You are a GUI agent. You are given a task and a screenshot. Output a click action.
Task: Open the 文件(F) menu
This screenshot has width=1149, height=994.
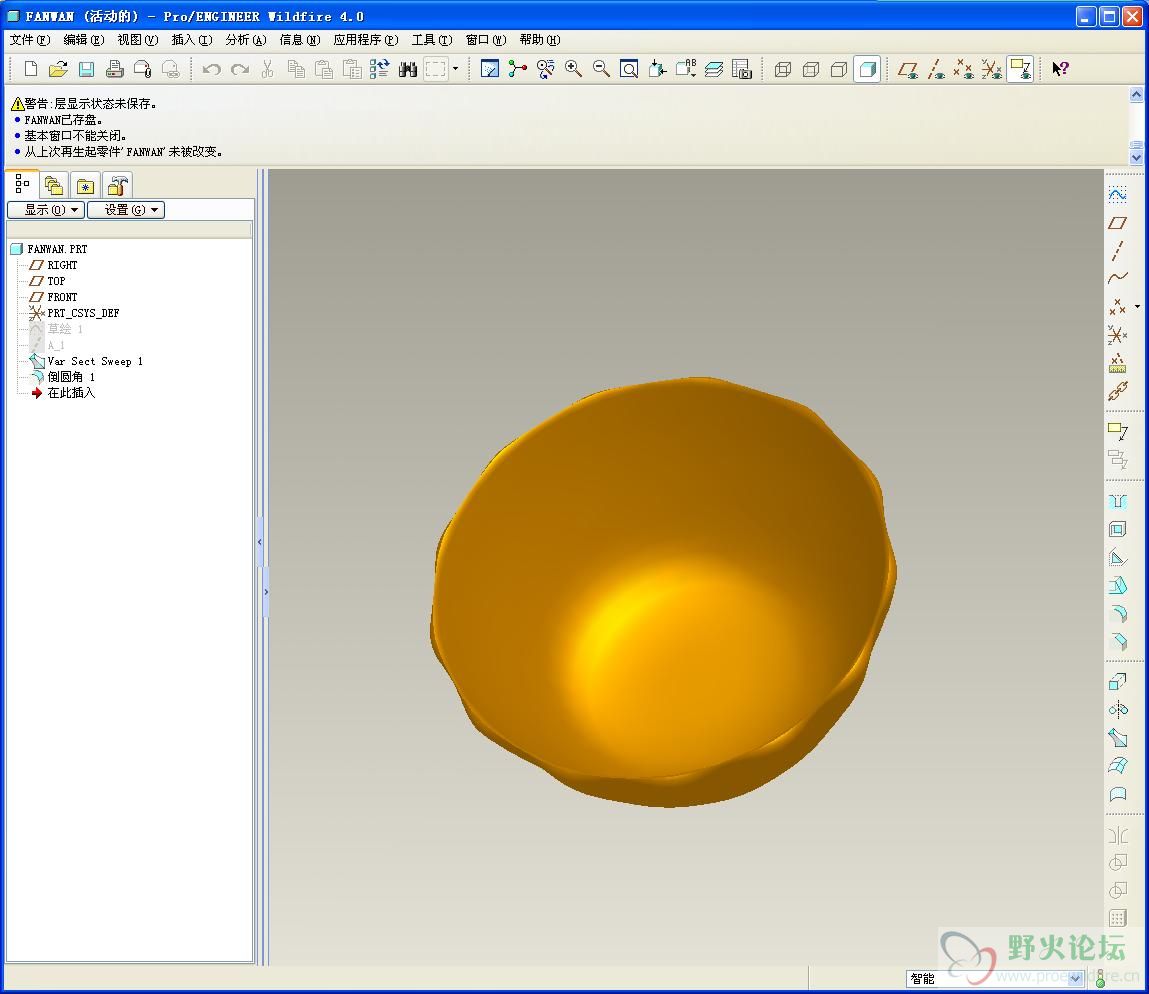tap(30, 40)
